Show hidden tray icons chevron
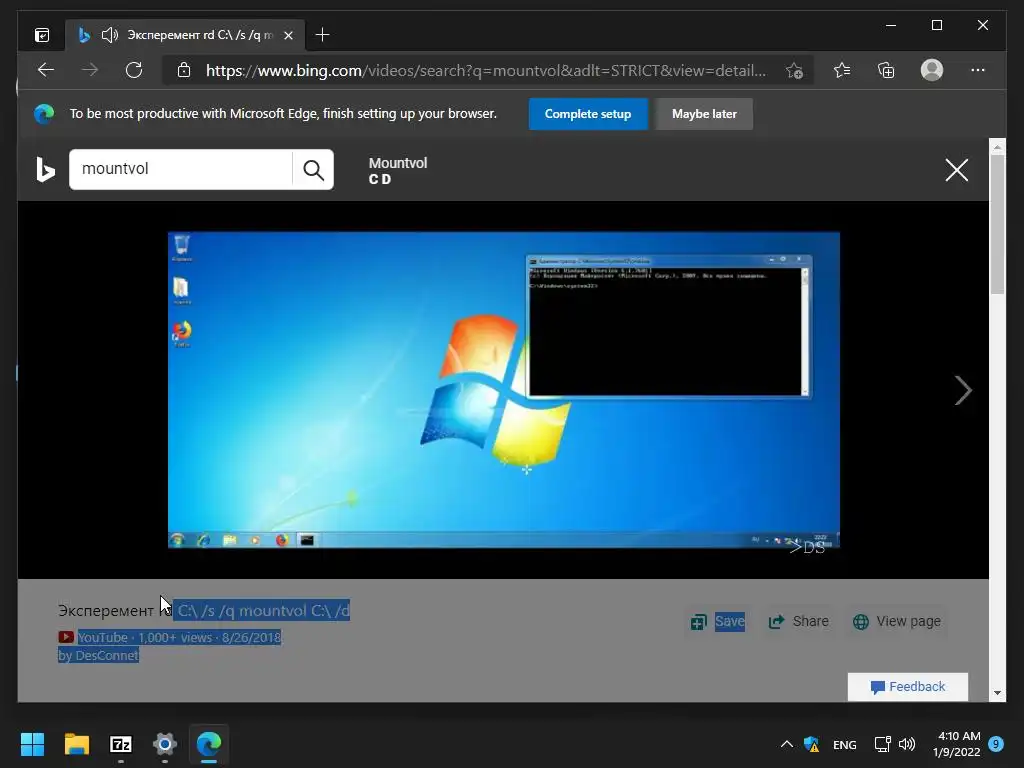 coord(786,744)
